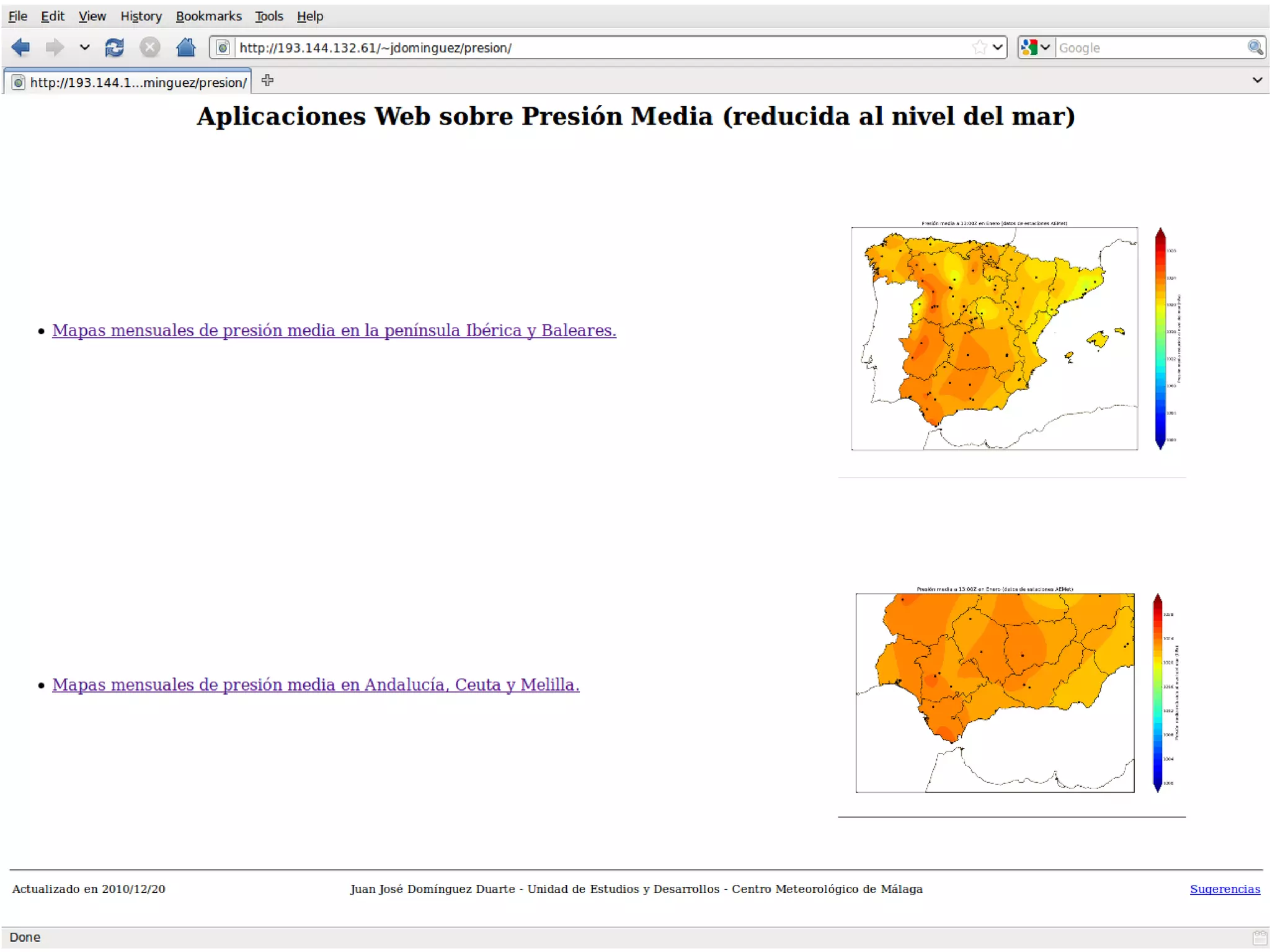Image resolution: width=1270 pixels, height=952 pixels.
Task: Open the península Ibérica y Baleares maps link
Action: [x=334, y=331]
